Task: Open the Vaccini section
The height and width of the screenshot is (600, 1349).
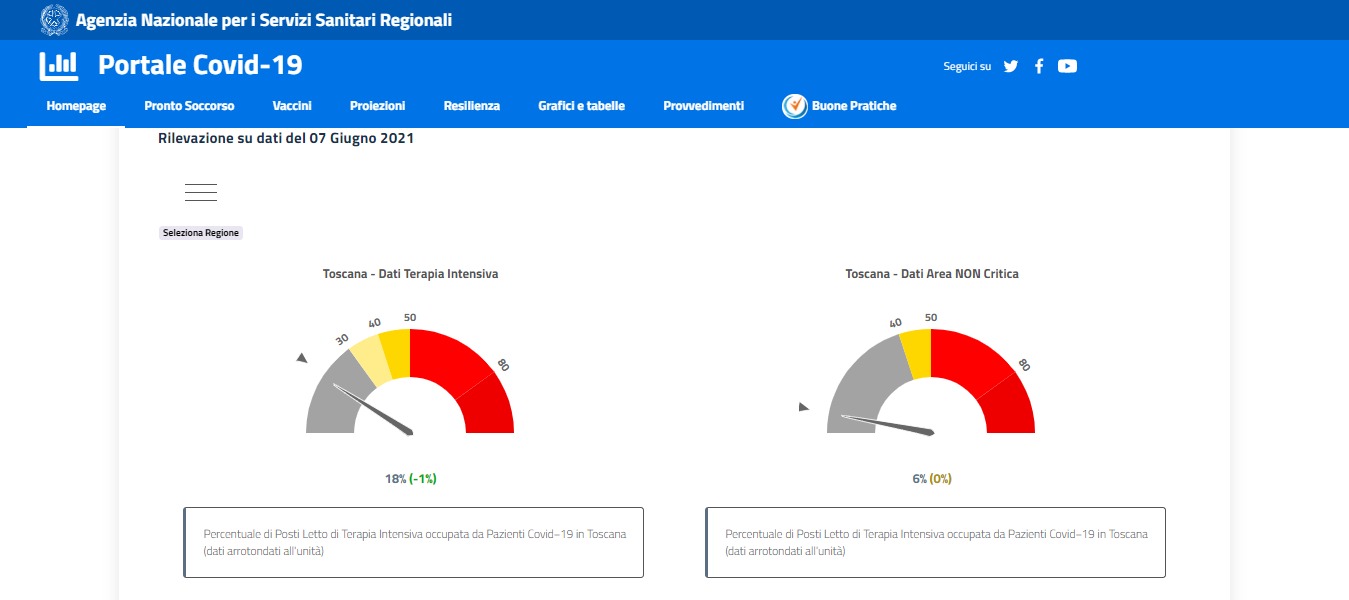Action: pyautogui.click(x=292, y=106)
